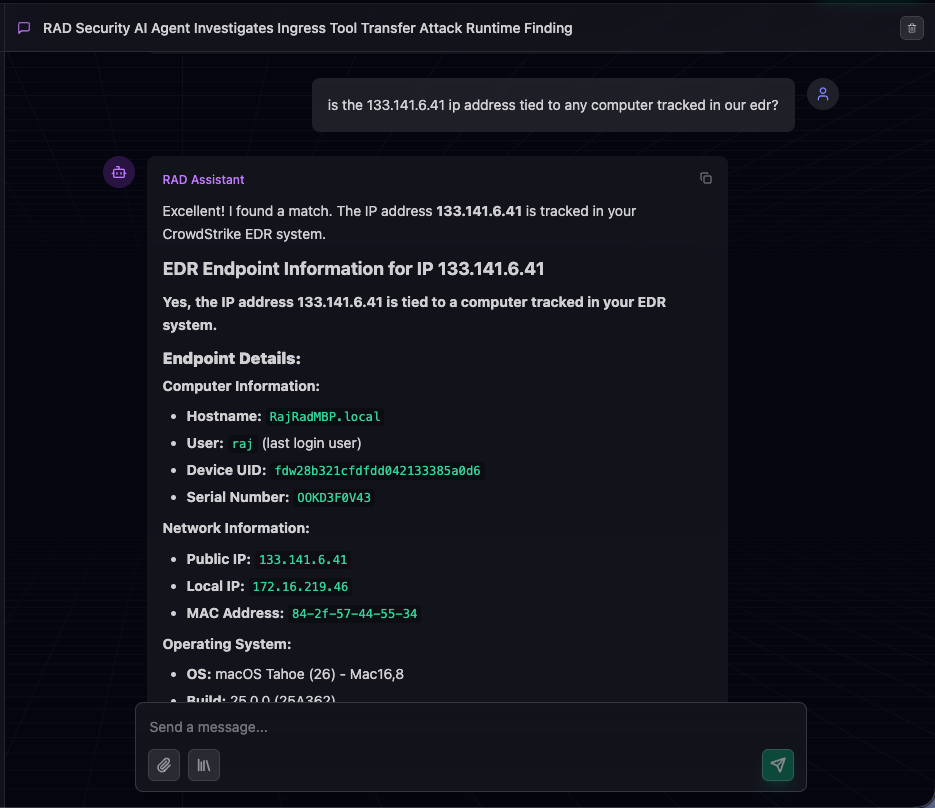Open the library icon in message box
The image size is (935, 808).
pyautogui.click(x=204, y=765)
